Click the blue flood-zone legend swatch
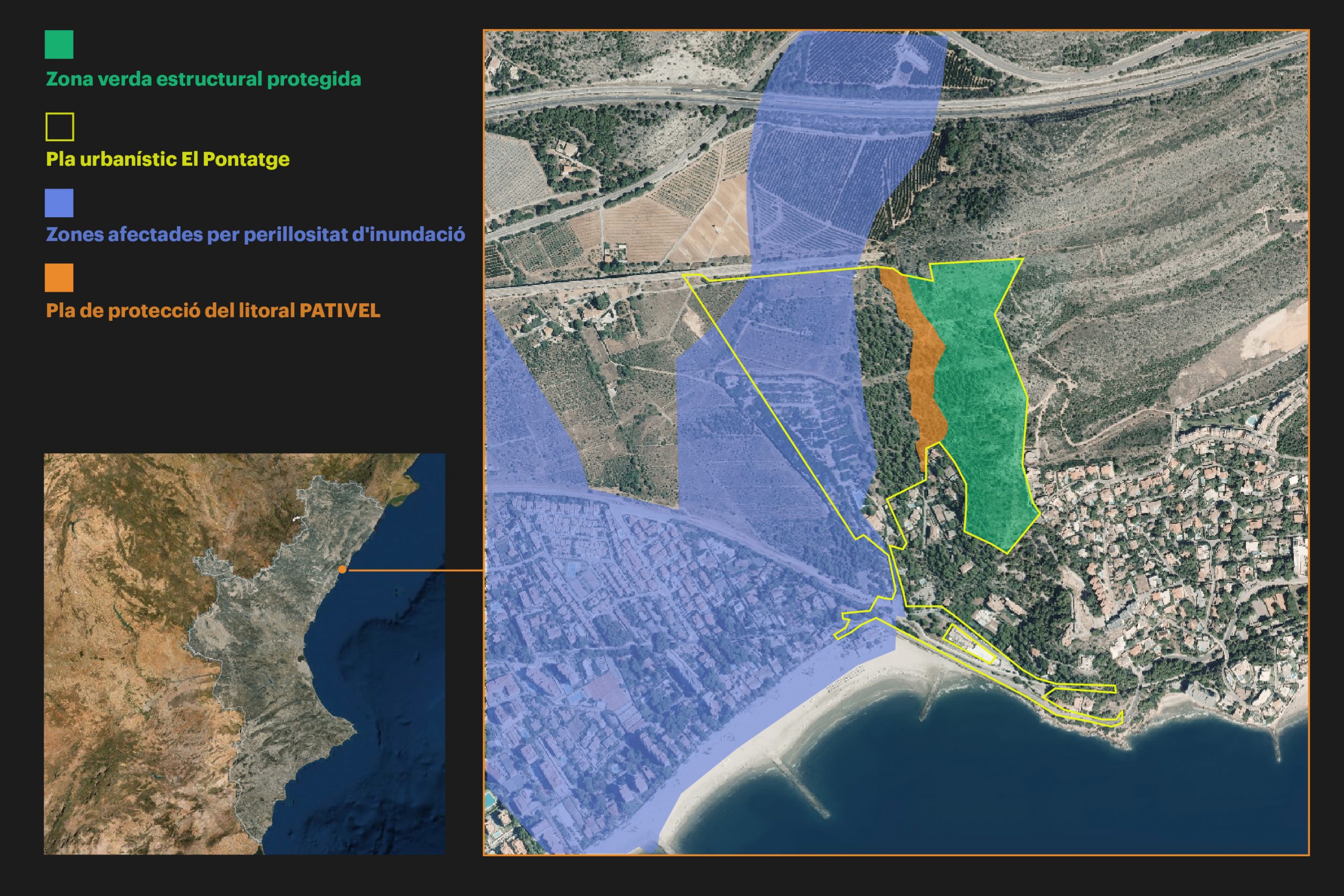1344x896 pixels. click(x=59, y=203)
